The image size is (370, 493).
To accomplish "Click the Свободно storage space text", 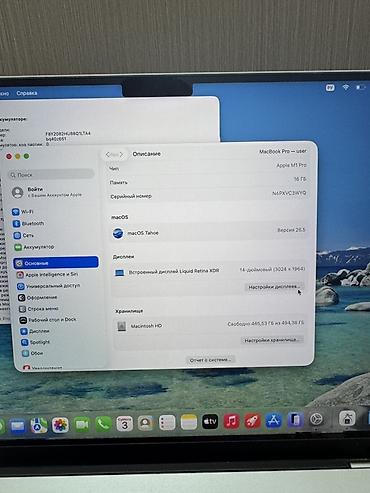I will 266,323.
